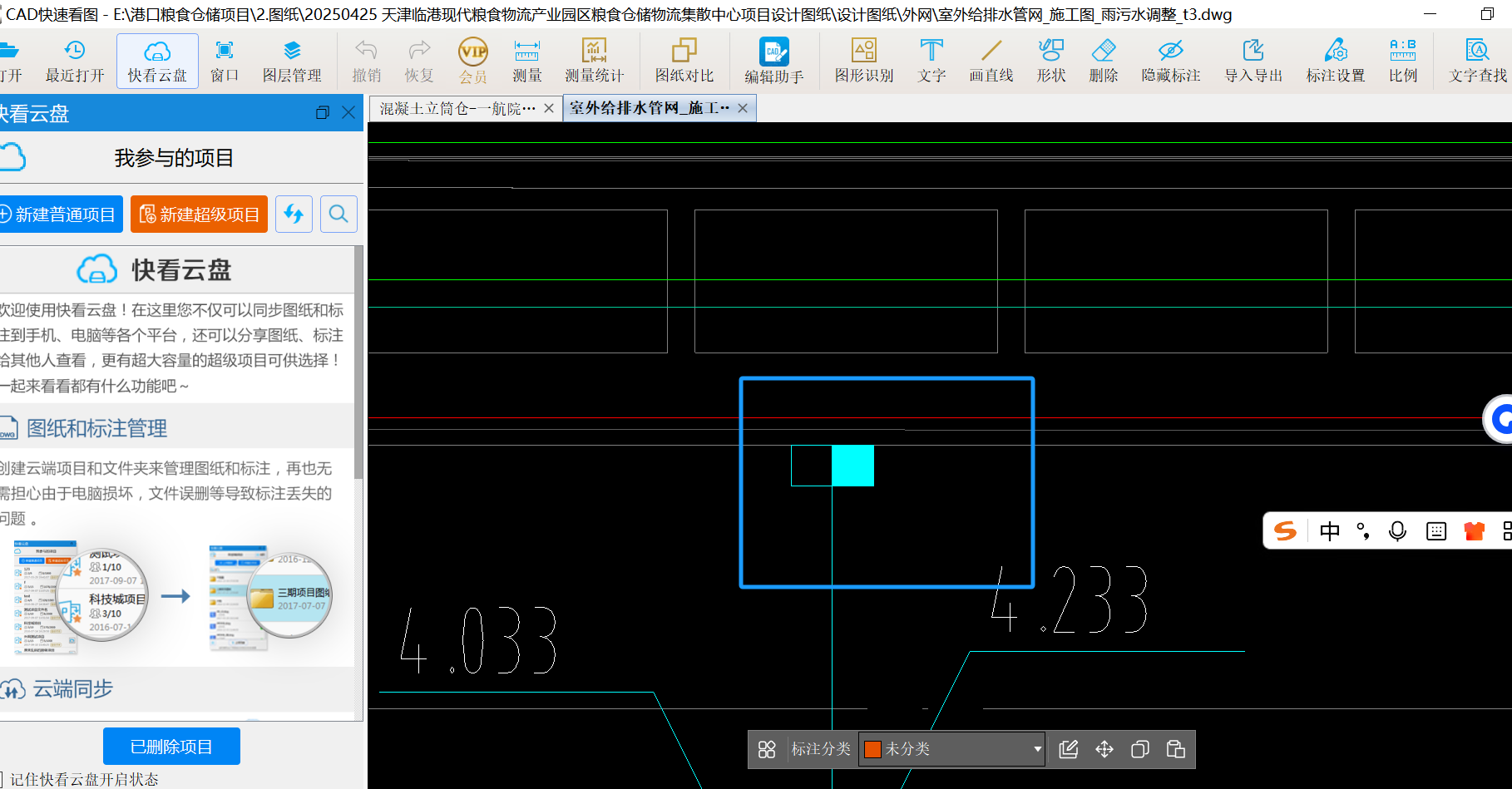This screenshot has width=1512, height=789.
Task: Open the recent files (最近打开) tool
Action: tap(75, 61)
